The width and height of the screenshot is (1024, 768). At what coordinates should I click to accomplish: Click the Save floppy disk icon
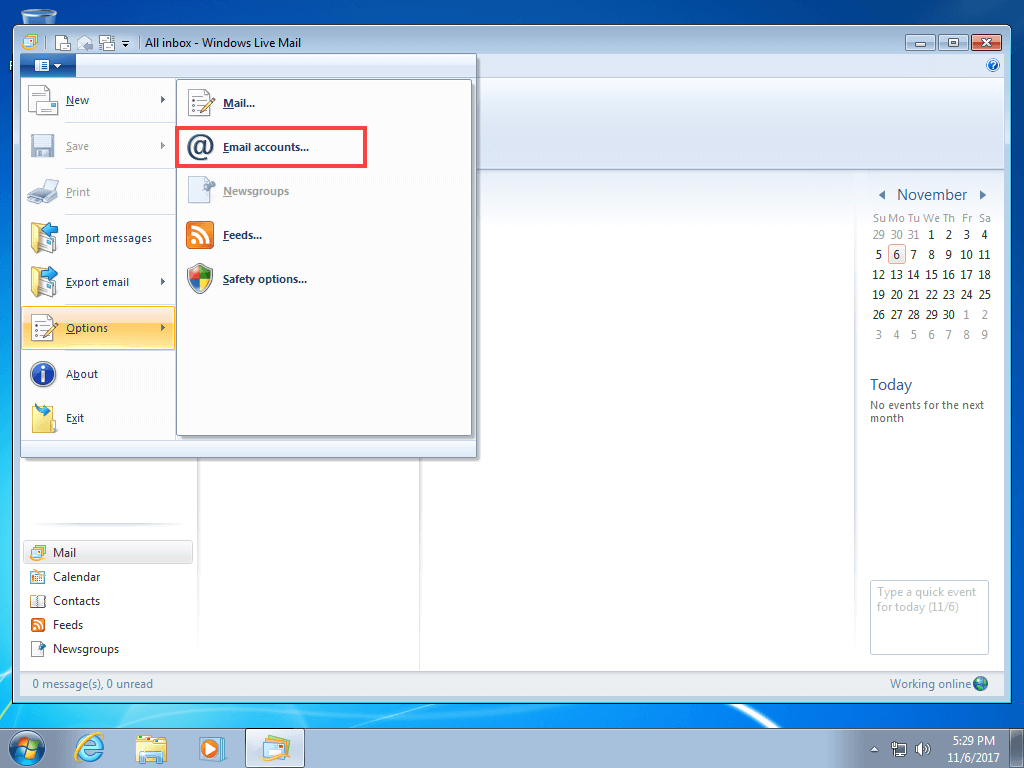click(43, 146)
